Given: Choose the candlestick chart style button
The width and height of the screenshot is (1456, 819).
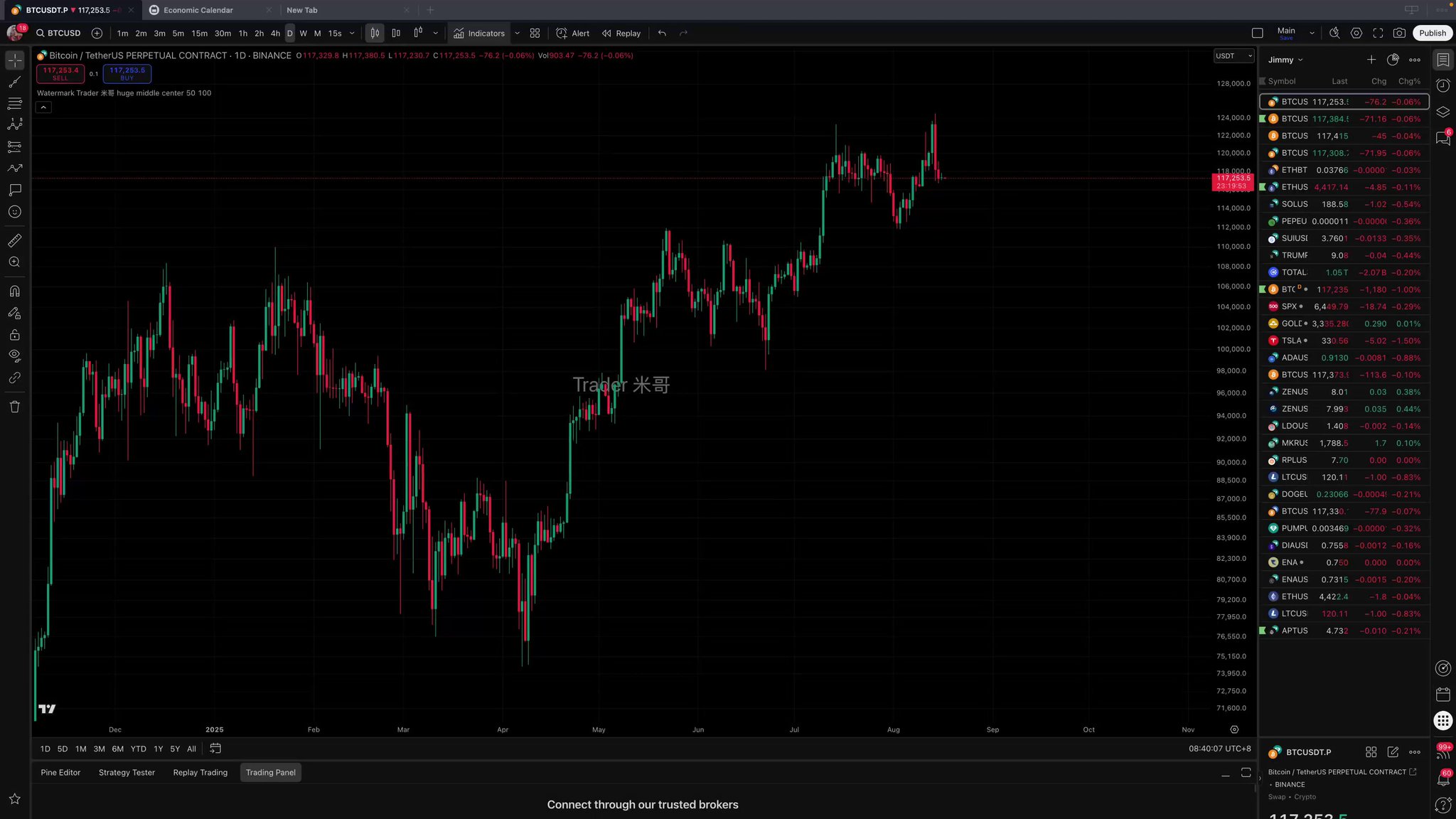Looking at the screenshot, I should tap(375, 33).
